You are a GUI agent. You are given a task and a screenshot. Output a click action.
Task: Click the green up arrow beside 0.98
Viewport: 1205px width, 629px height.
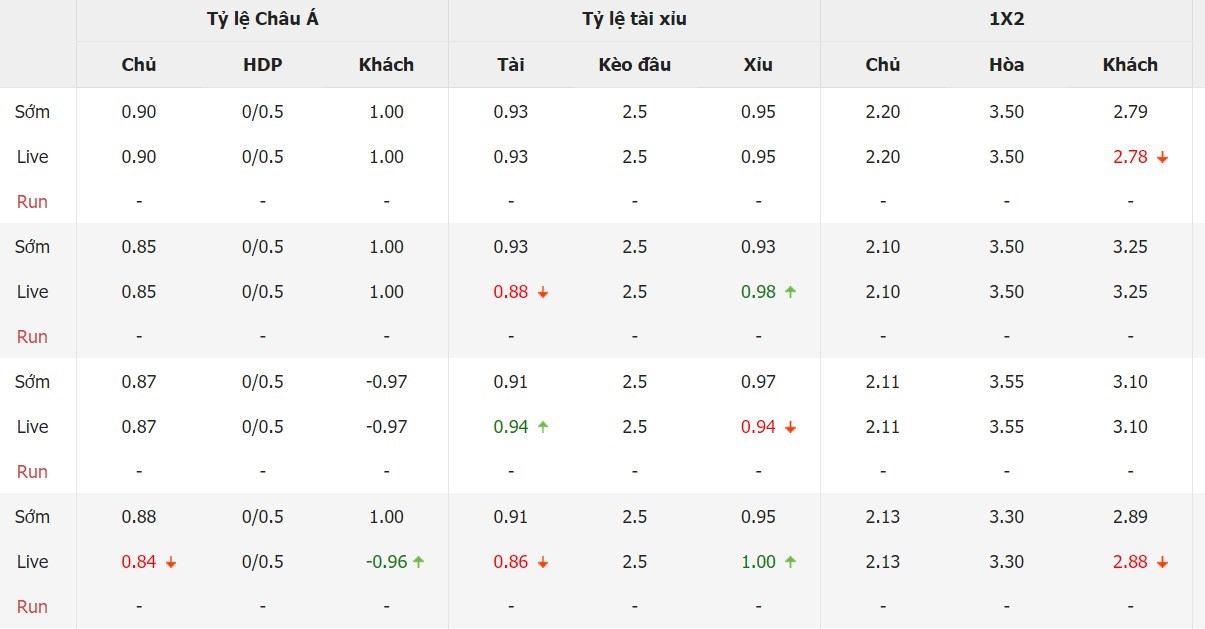click(x=790, y=292)
